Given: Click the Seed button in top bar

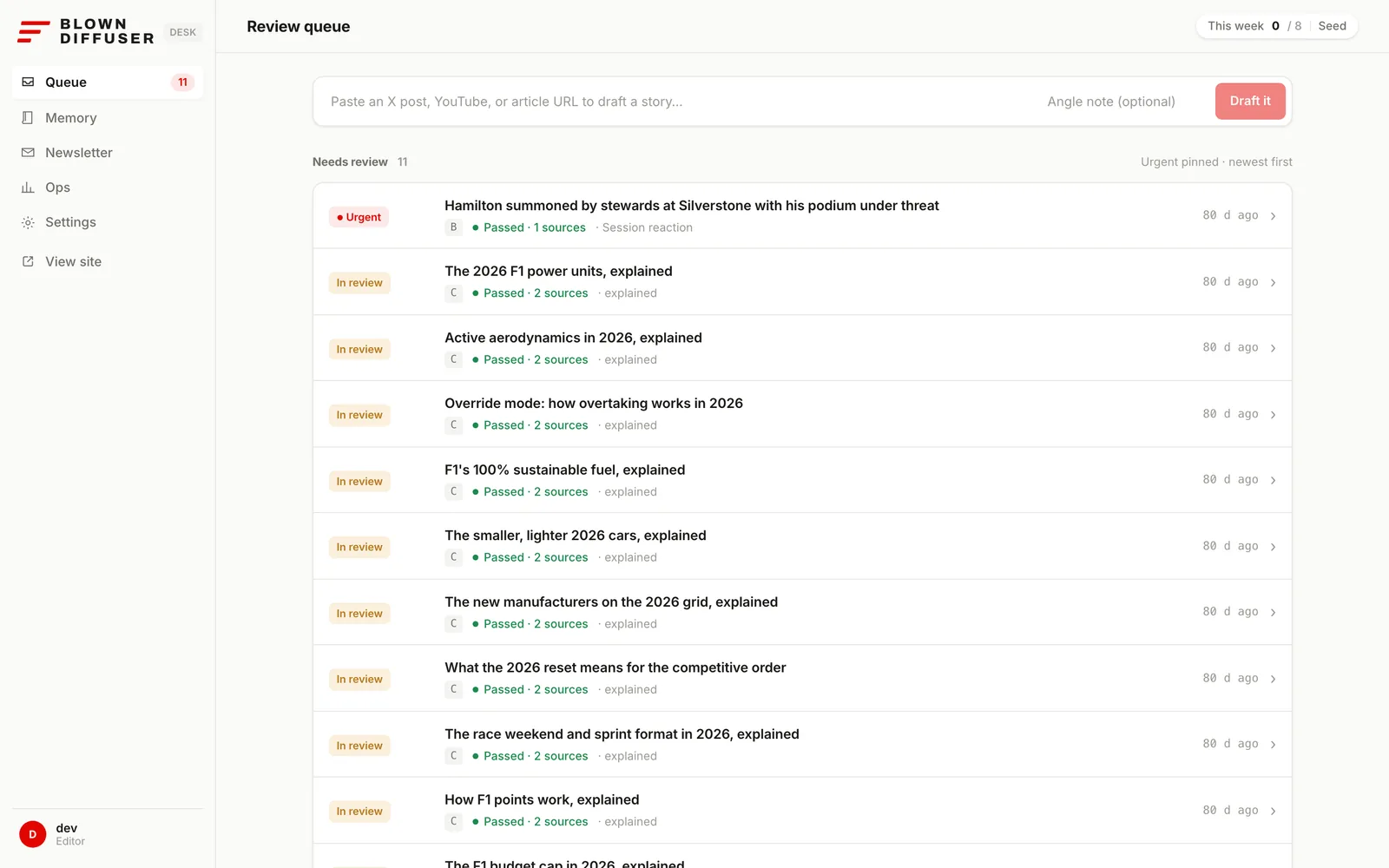Looking at the screenshot, I should pos(1332,26).
